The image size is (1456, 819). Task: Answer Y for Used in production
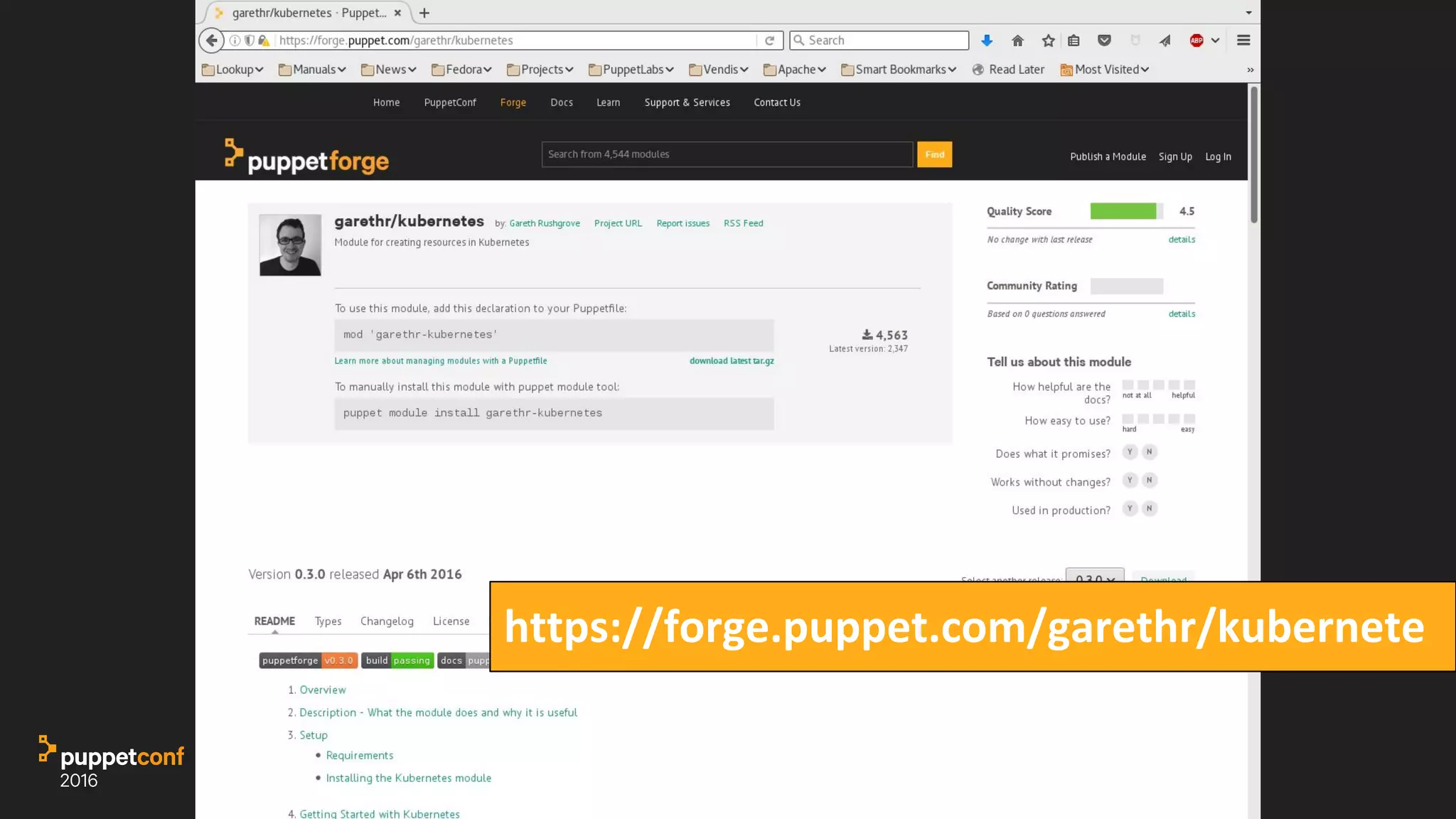click(x=1130, y=508)
